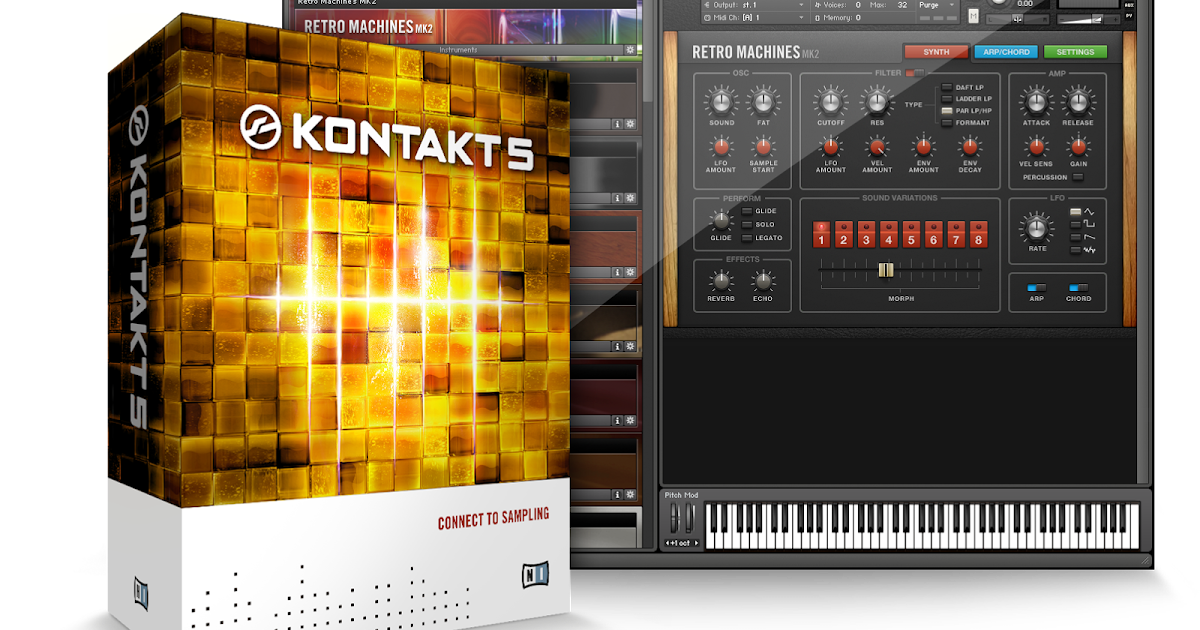Shift keyboard octave down with left arrow
This screenshot has width=1200, height=630.
668,543
